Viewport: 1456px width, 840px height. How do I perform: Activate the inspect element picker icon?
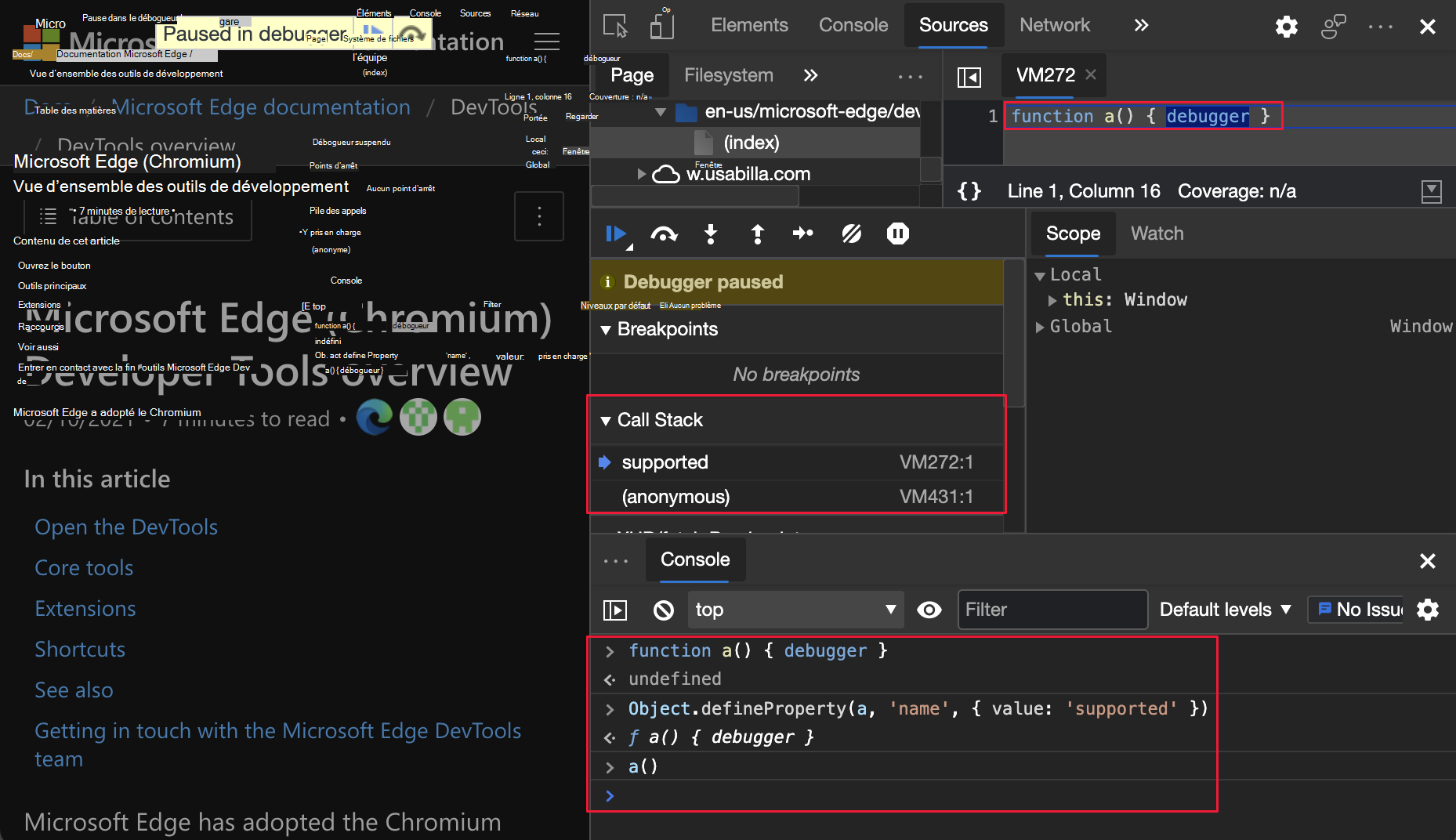(x=615, y=26)
